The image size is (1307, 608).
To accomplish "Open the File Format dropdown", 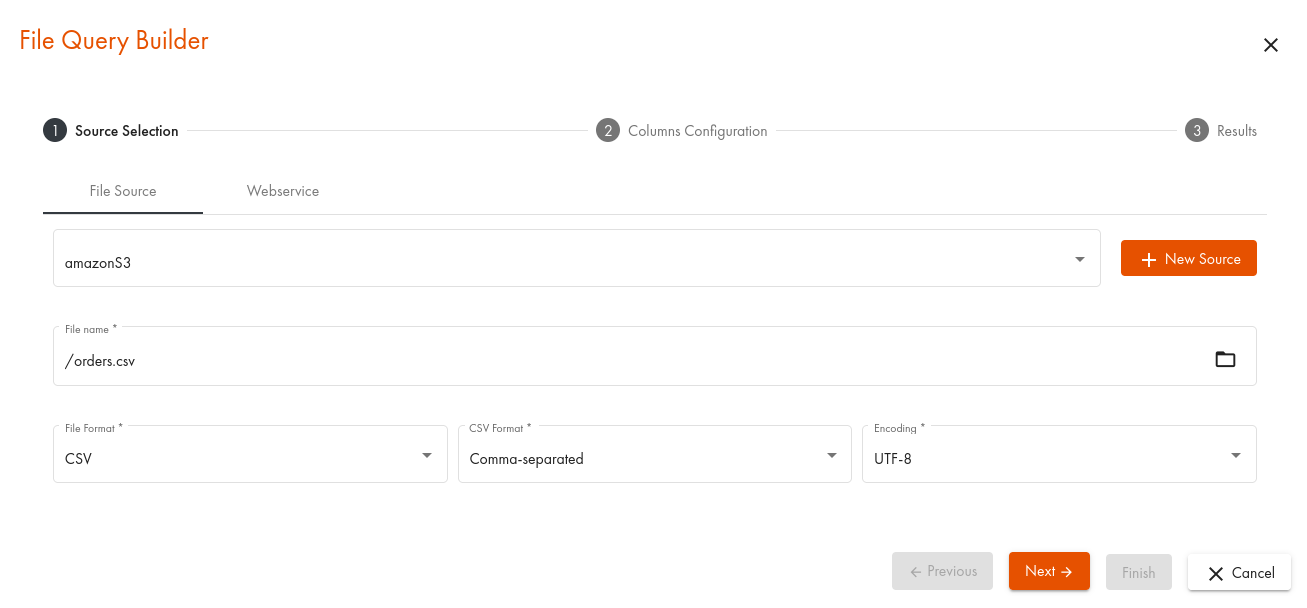I will point(427,456).
